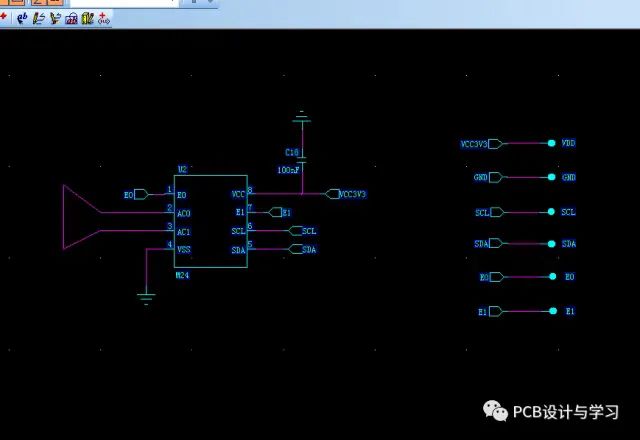
Task: Click the cyan SDA test point dot
Action: [x=551, y=244]
